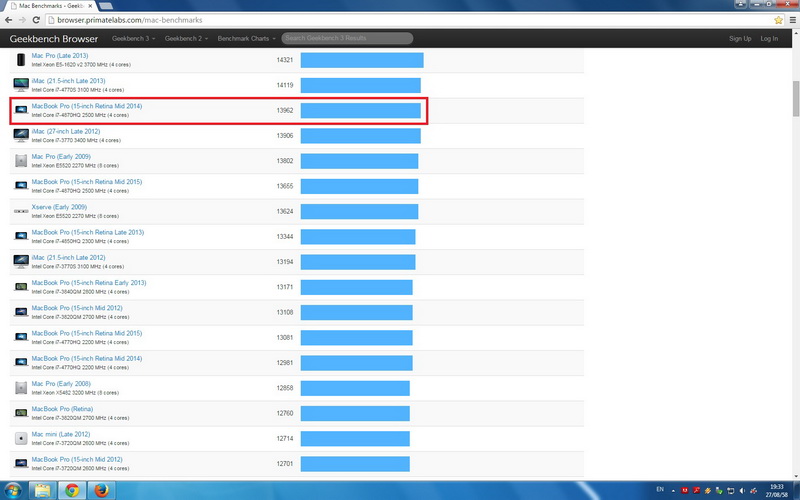The height and width of the screenshot is (500, 800).
Task: Open the iMac (21.5-inch Late 2012) link
Action: (68, 257)
